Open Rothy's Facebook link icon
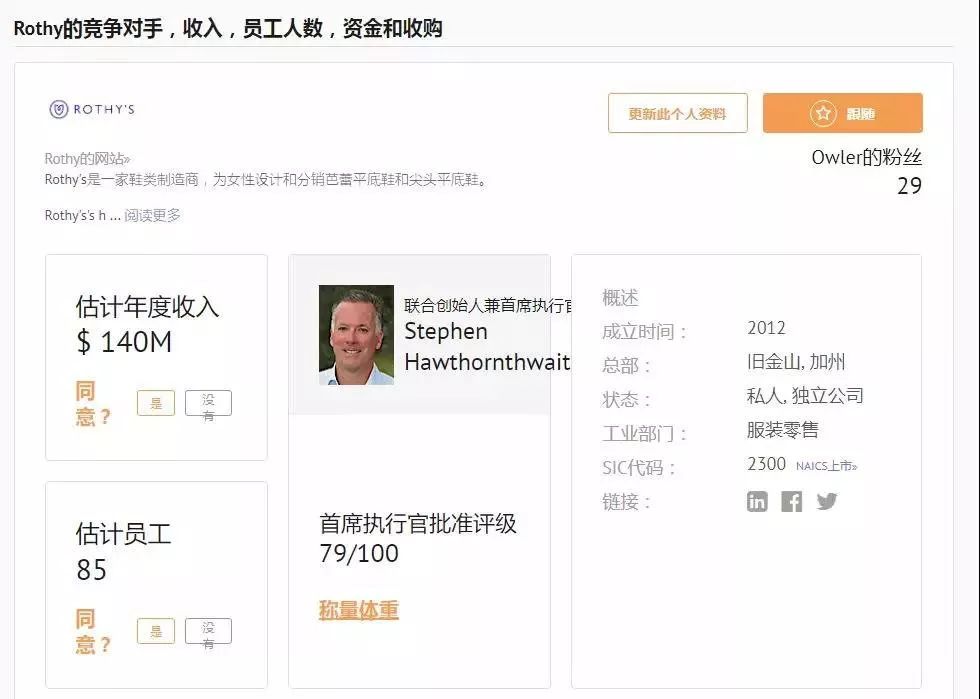This screenshot has height=699, width=980. pyautogui.click(x=792, y=501)
